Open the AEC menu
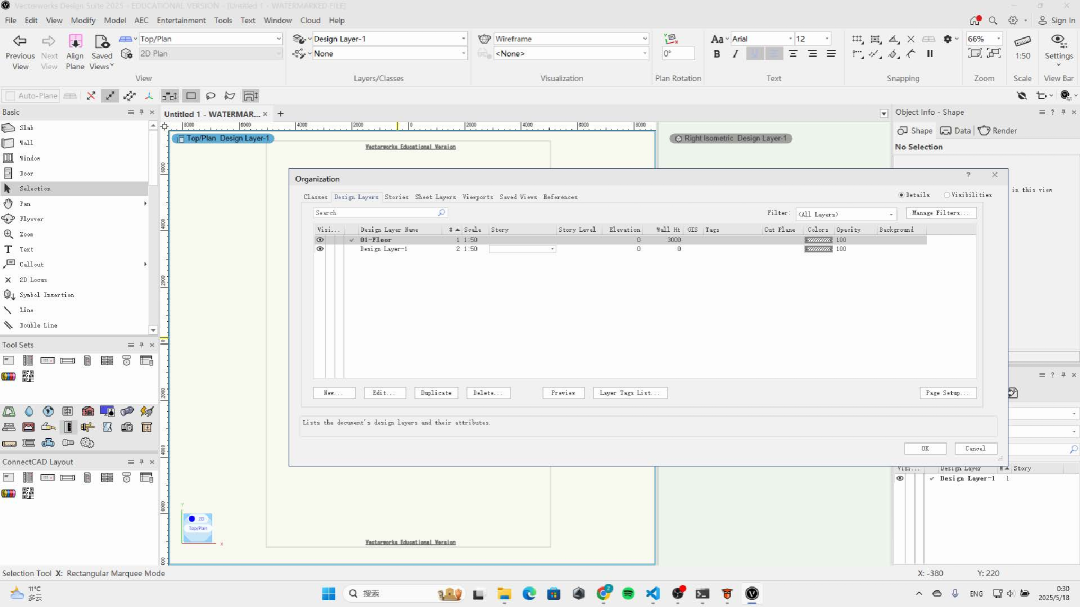The width and height of the screenshot is (1080, 607). tap(142, 20)
